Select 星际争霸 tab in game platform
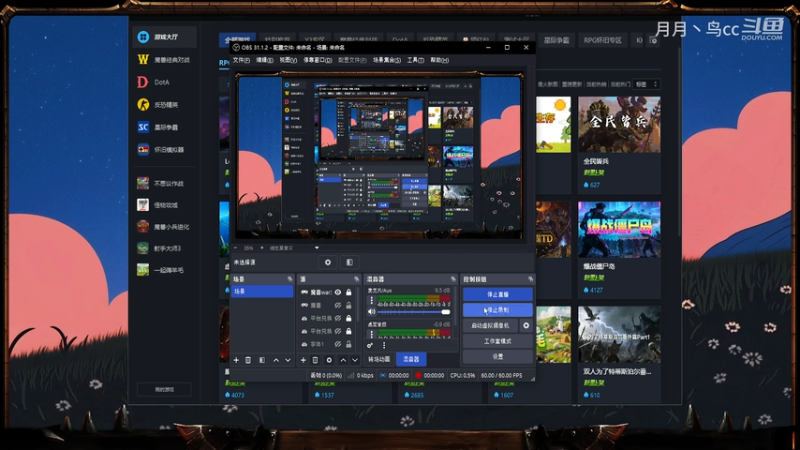800x450 pixels. pyautogui.click(x=556, y=40)
